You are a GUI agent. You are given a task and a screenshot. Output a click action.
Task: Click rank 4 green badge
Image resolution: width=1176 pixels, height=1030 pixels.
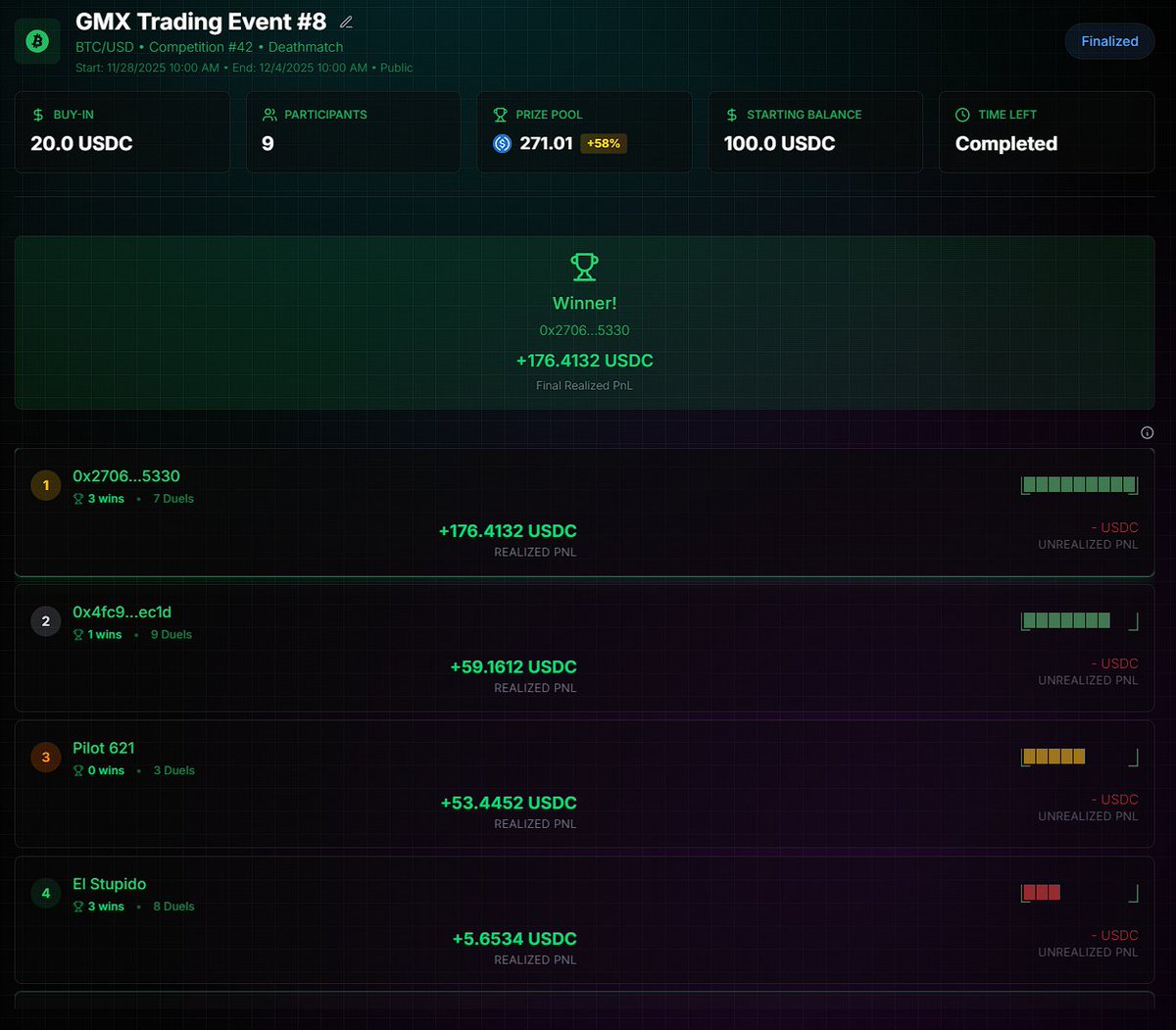45,894
